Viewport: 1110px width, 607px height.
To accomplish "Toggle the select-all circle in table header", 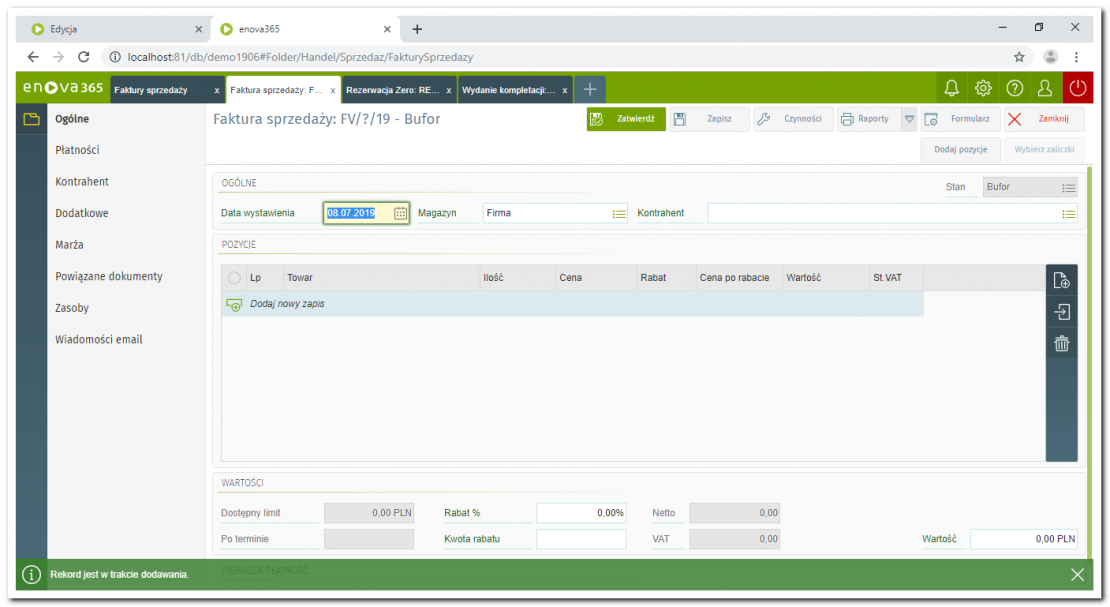I will point(235,278).
